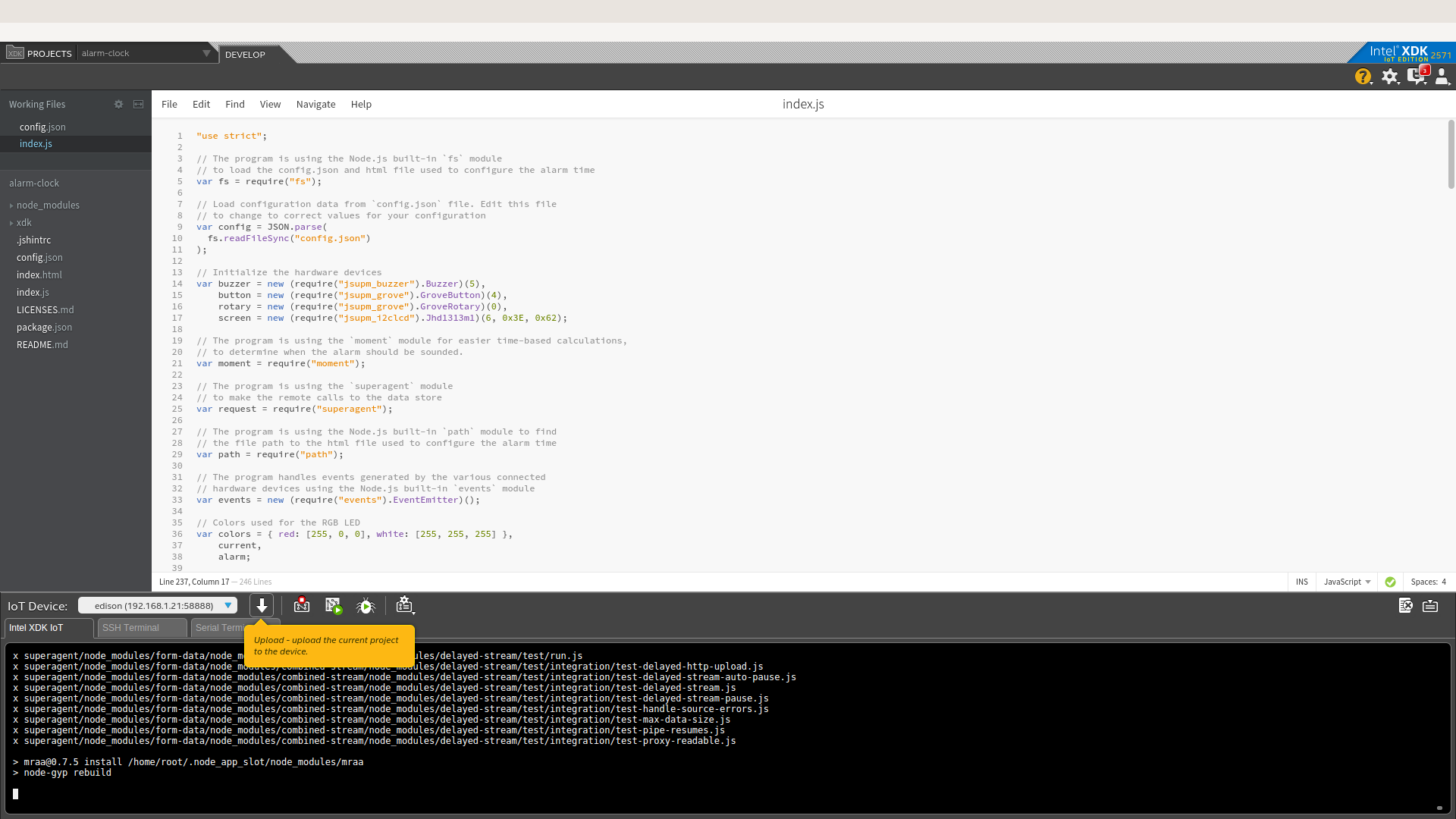The width and height of the screenshot is (1456, 819).
Task: Open the IoT Device edison dropdown
Action: 158,605
